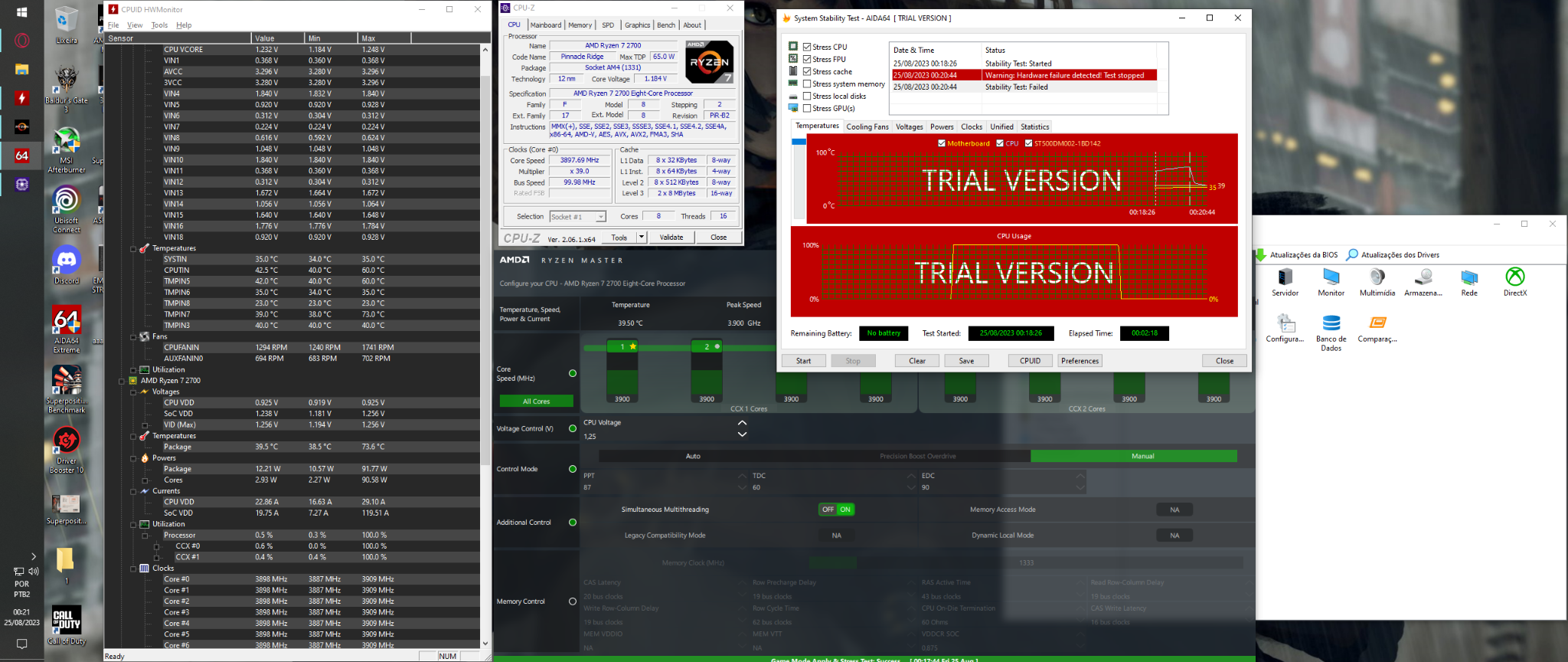Uncheck the Stress cache checkbox

click(x=807, y=71)
